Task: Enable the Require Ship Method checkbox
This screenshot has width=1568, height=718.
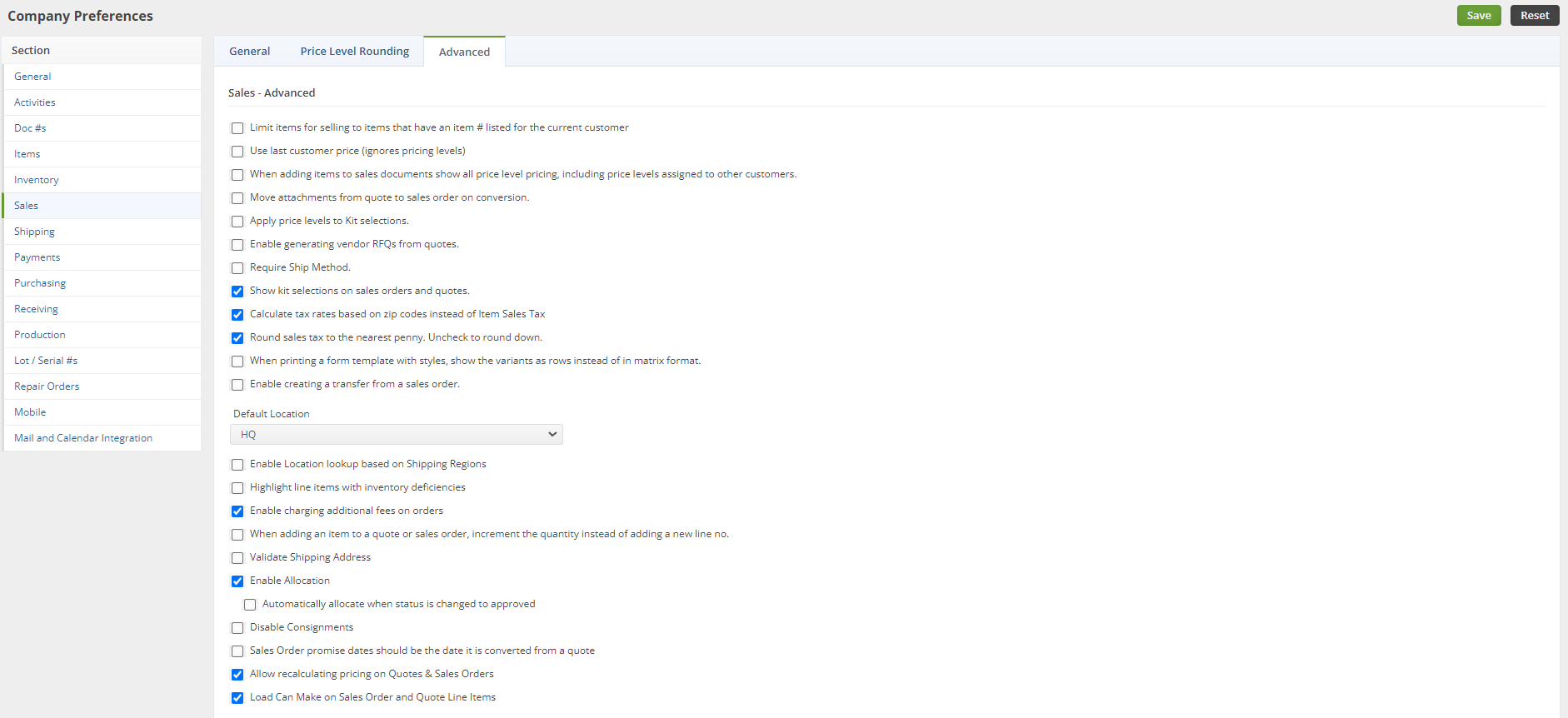Action: (x=237, y=268)
